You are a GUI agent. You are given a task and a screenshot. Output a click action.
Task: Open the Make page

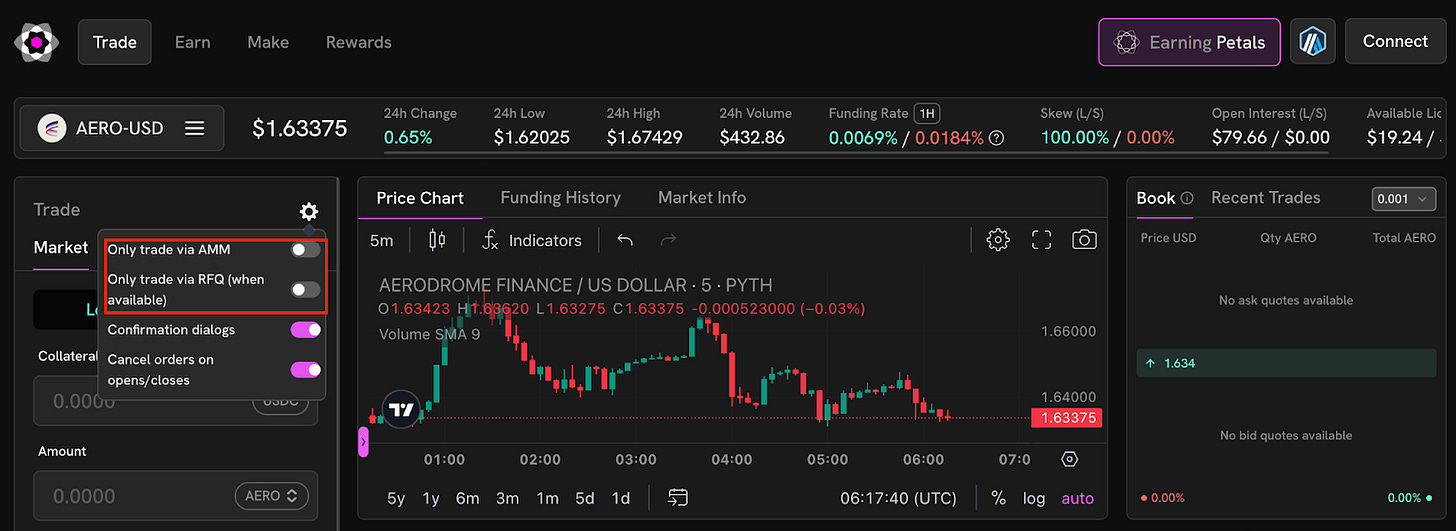tap(268, 42)
